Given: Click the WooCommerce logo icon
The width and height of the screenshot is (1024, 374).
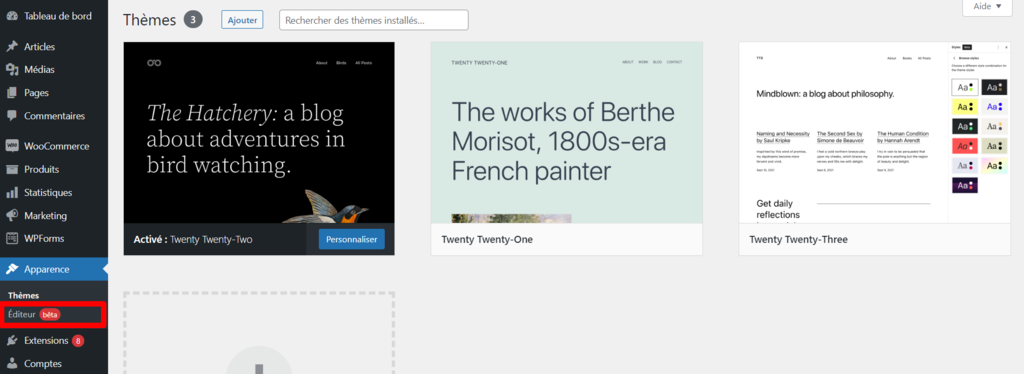Looking at the screenshot, I should click(11, 146).
